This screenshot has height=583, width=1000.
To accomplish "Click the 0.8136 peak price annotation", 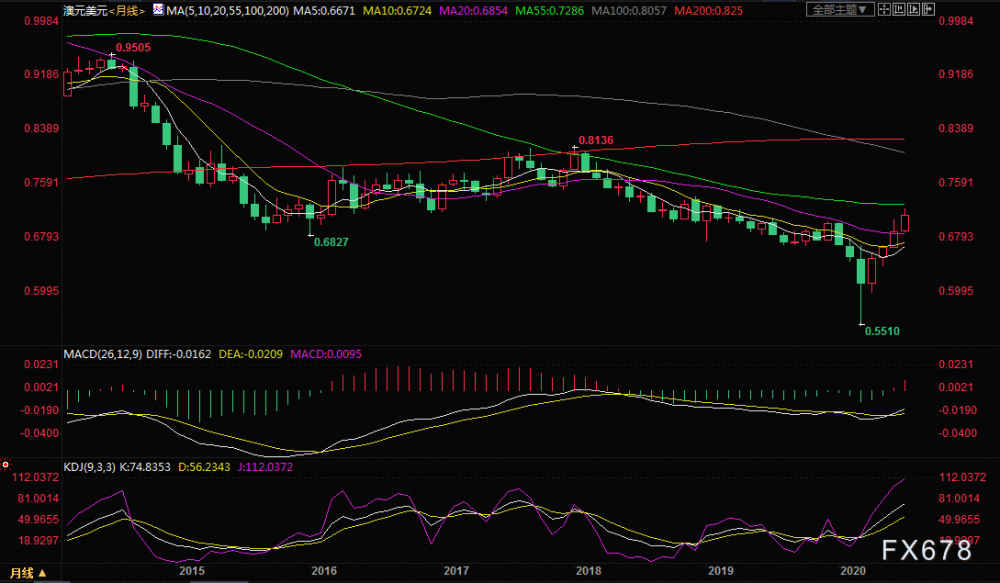I will (x=596, y=140).
